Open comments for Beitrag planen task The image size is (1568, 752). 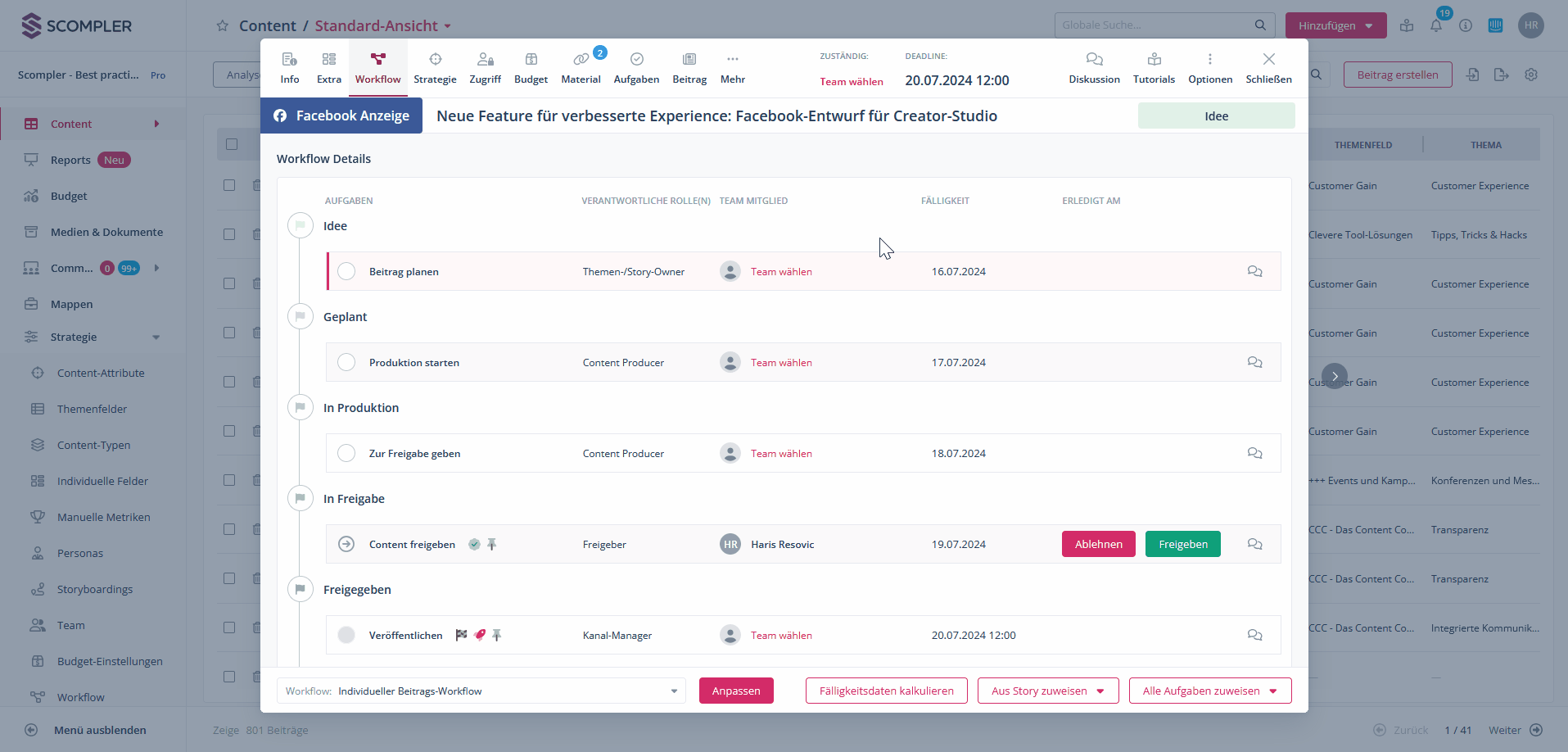[x=1254, y=271]
